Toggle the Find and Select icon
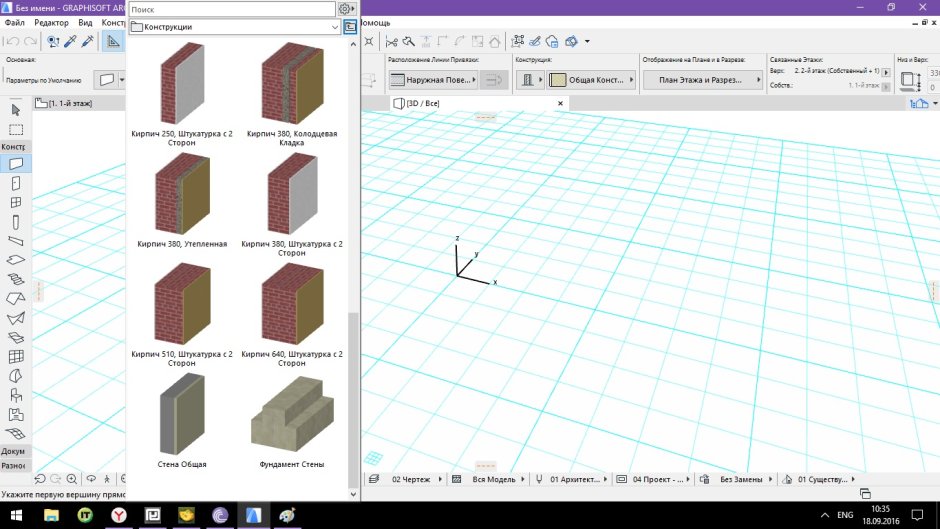Screen dimensions: 940x529 [53, 41]
